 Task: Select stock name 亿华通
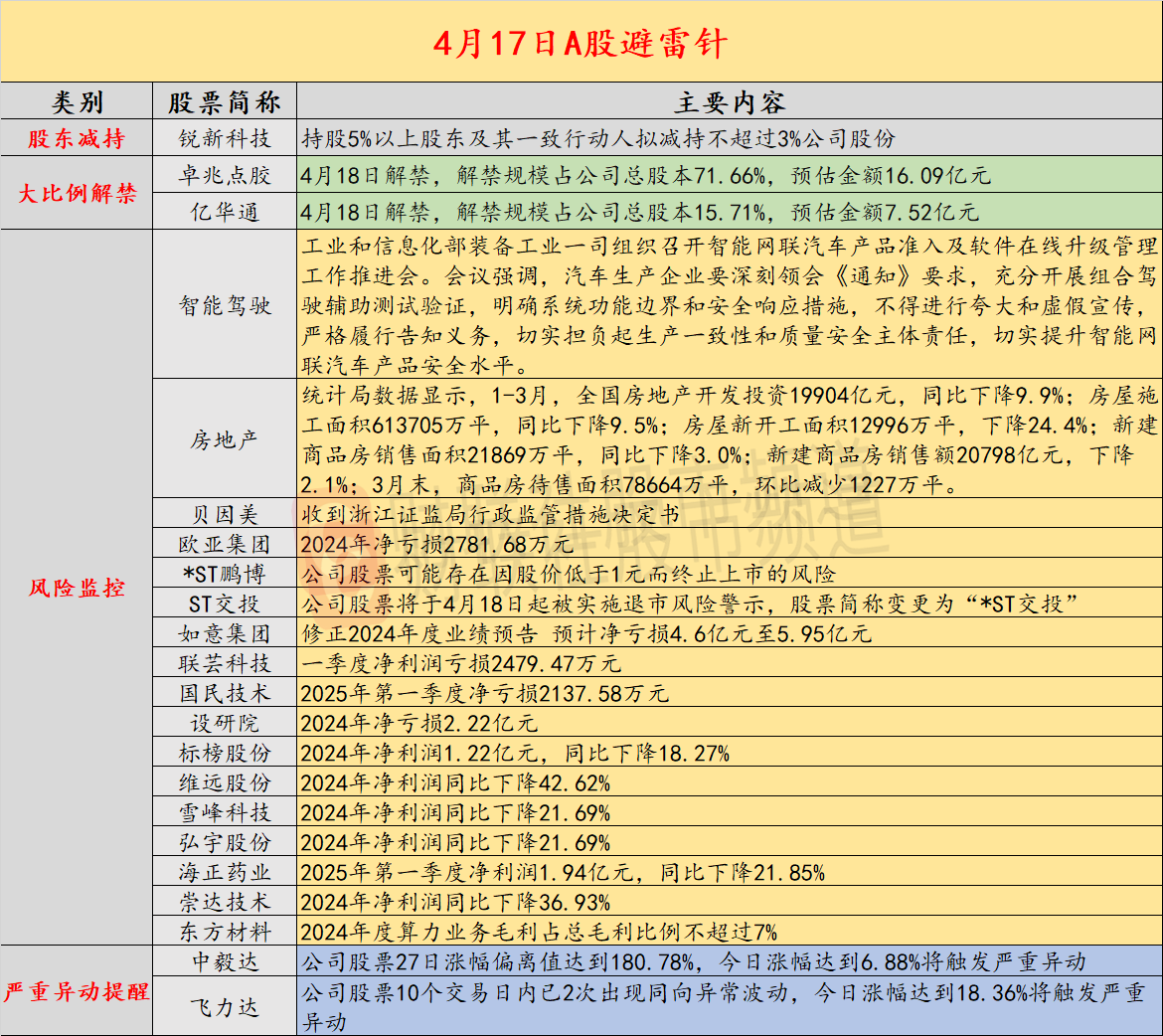(225, 212)
